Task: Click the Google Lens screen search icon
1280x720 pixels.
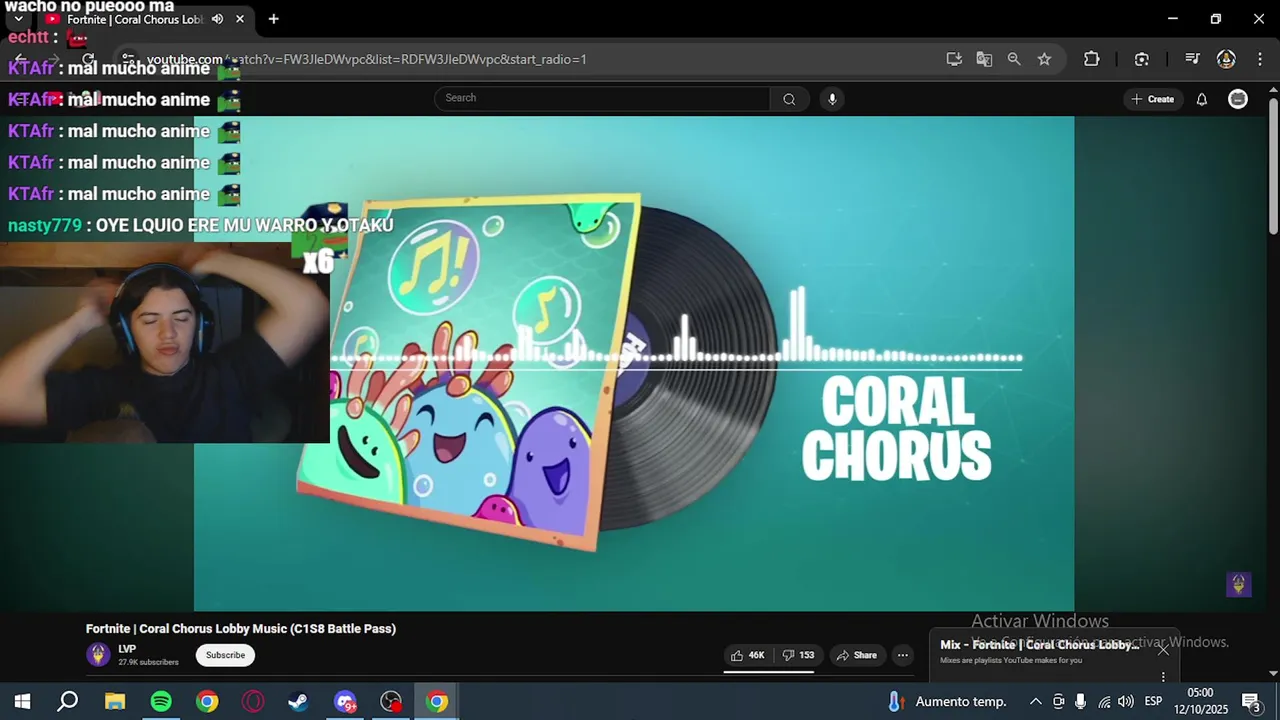Action: [x=1142, y=59]
